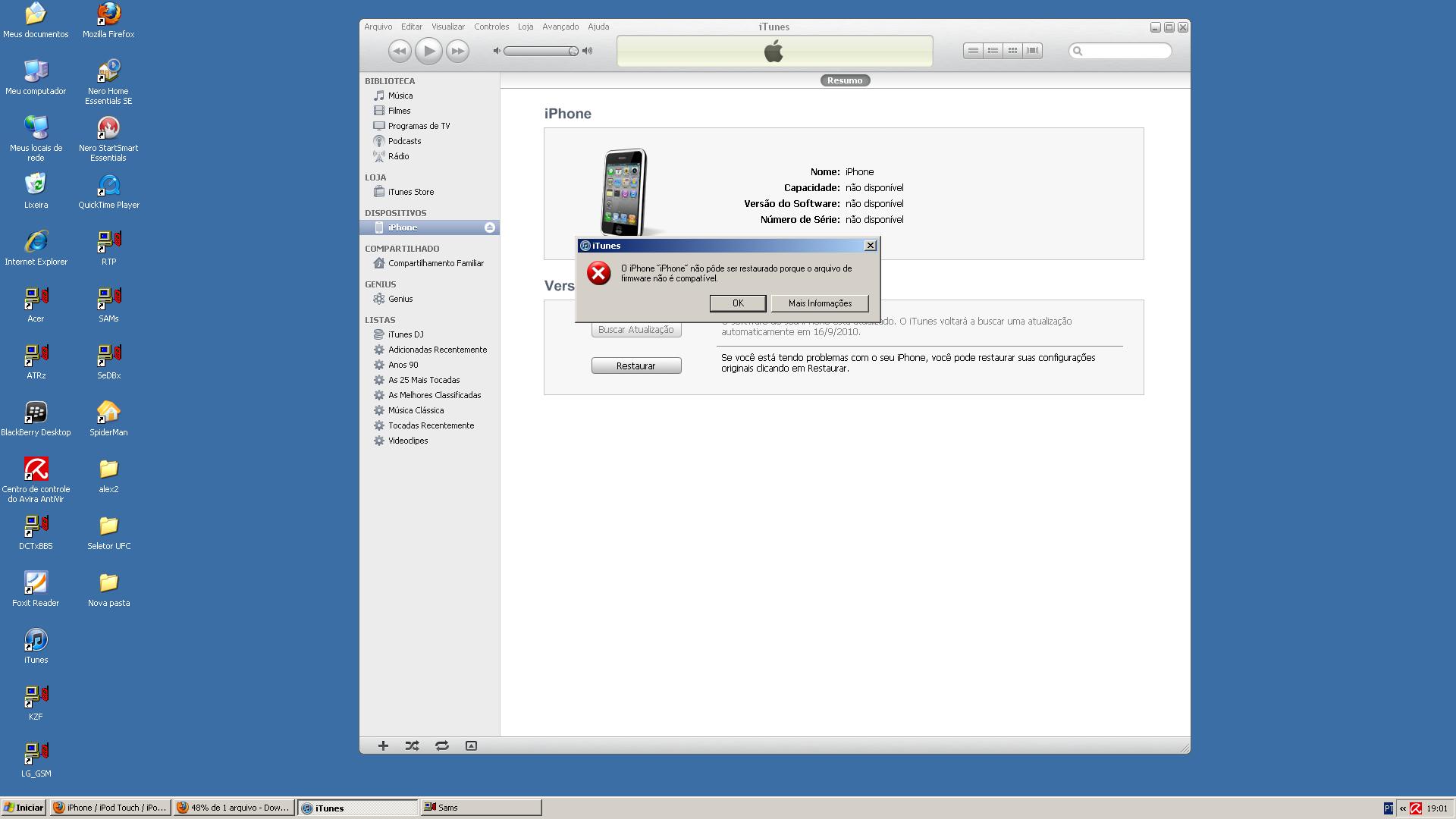The image size is (1456, 819).
Task: Open Controles menu
Action: pyautogui.click(x=491, y=27)
